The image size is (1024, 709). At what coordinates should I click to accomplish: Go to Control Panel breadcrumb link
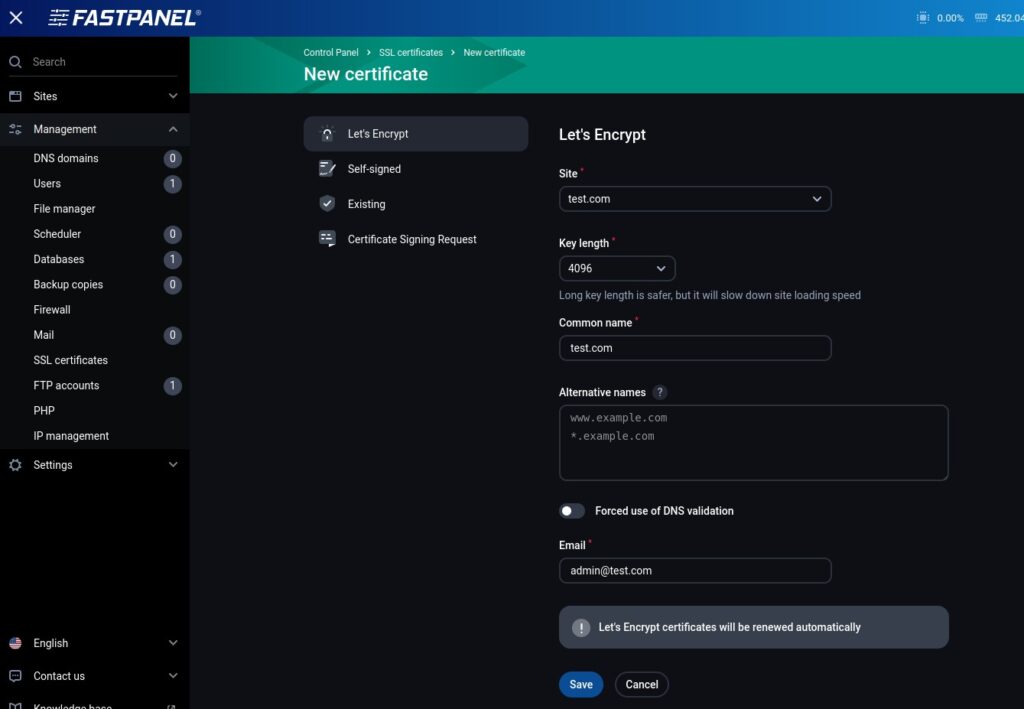[x=330, y=52]
